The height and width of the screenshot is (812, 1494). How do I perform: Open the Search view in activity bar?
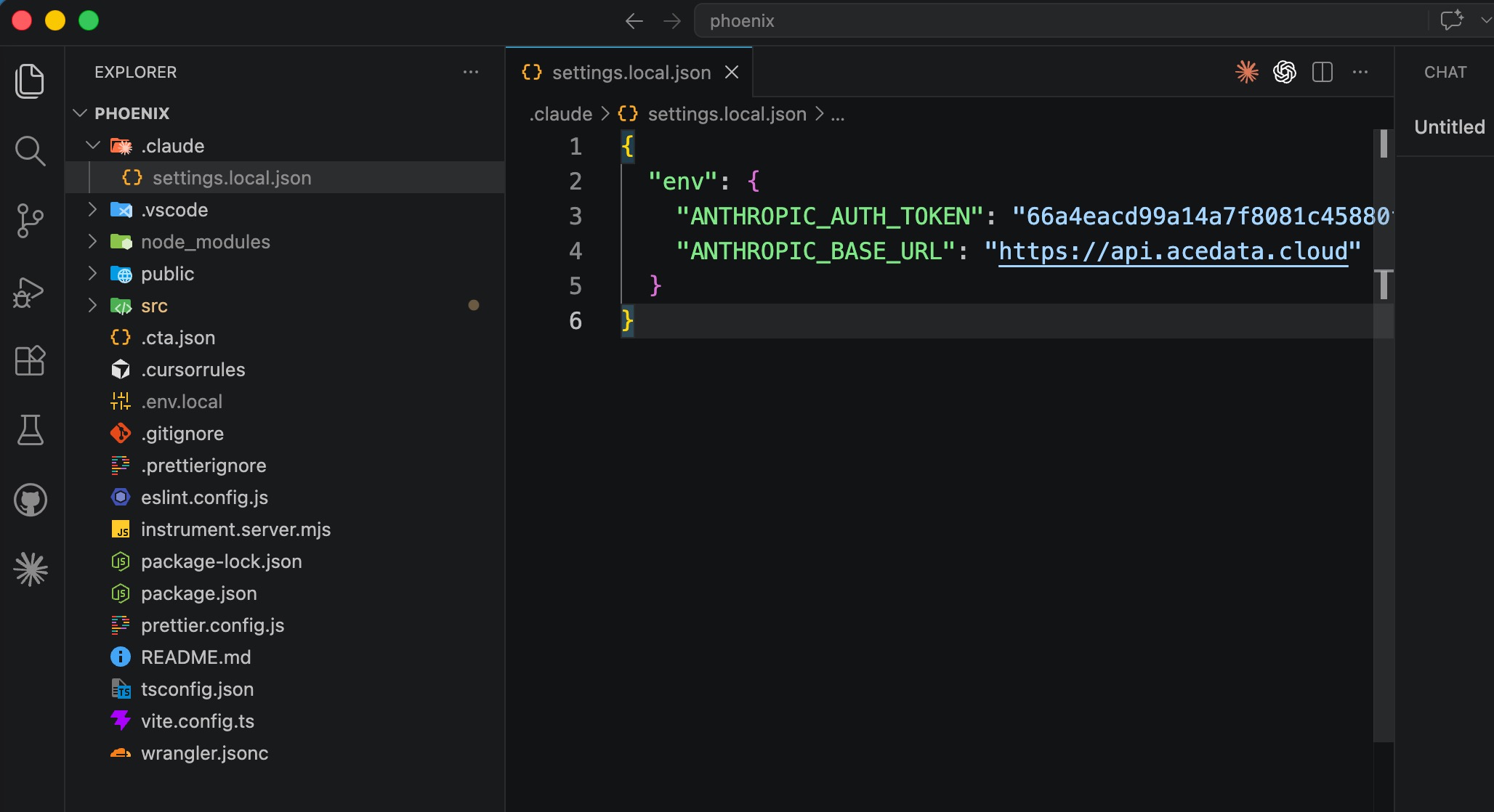[x=30, y=151]
